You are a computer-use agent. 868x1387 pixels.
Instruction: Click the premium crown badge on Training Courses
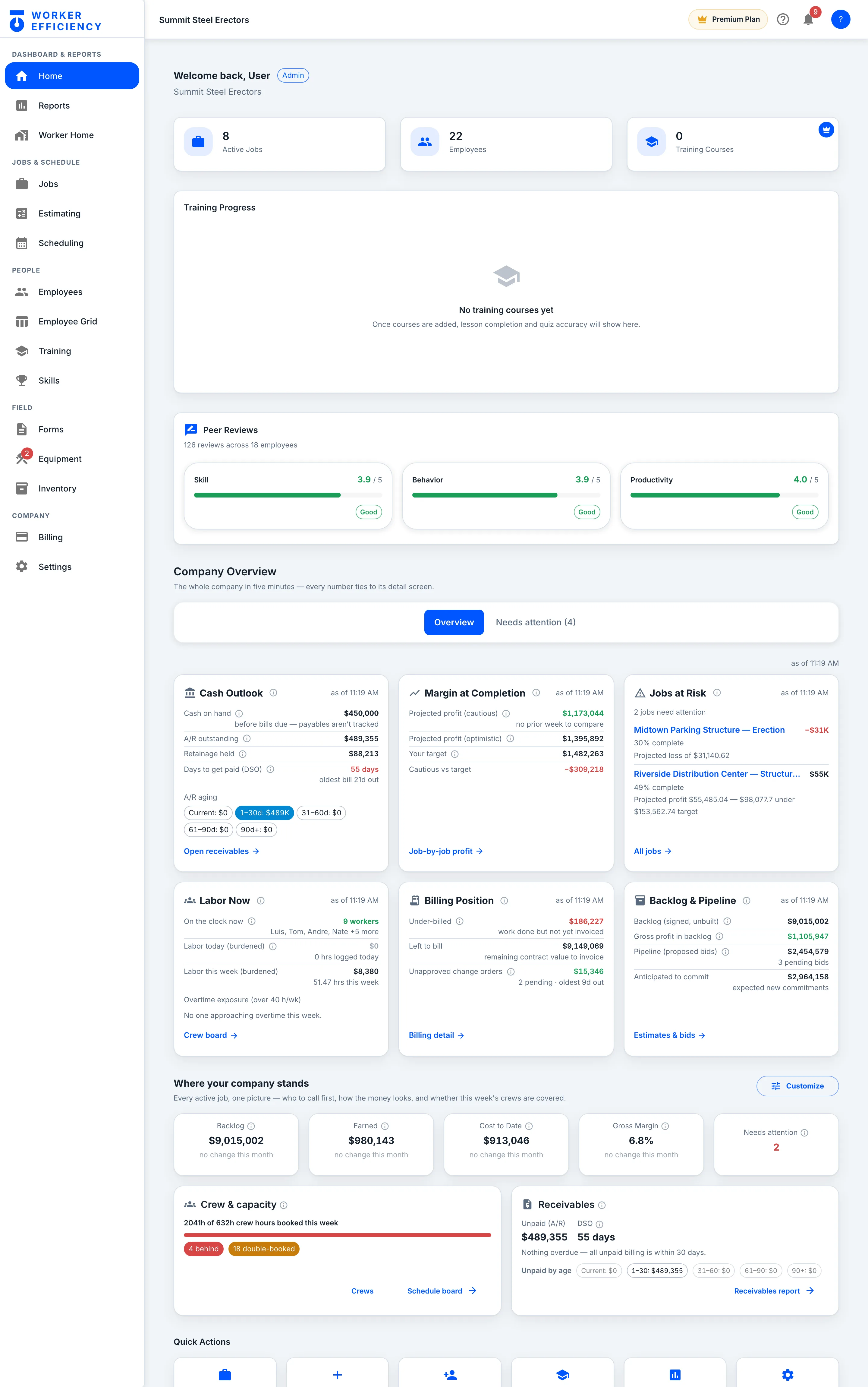(x=826, y=130)
